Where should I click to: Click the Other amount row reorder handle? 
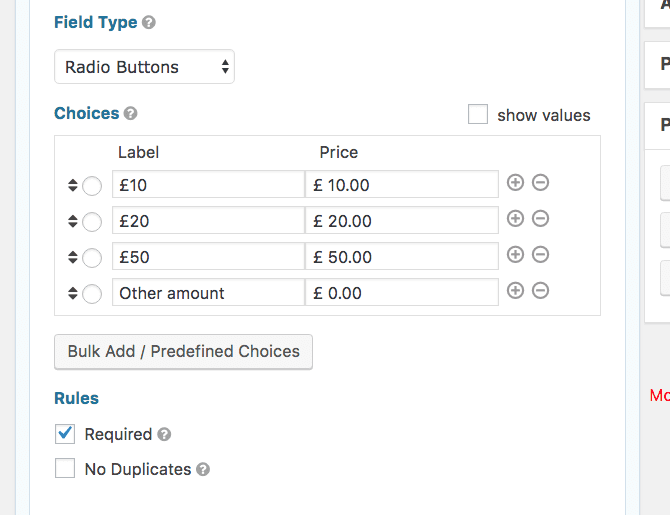pos(73,293)
